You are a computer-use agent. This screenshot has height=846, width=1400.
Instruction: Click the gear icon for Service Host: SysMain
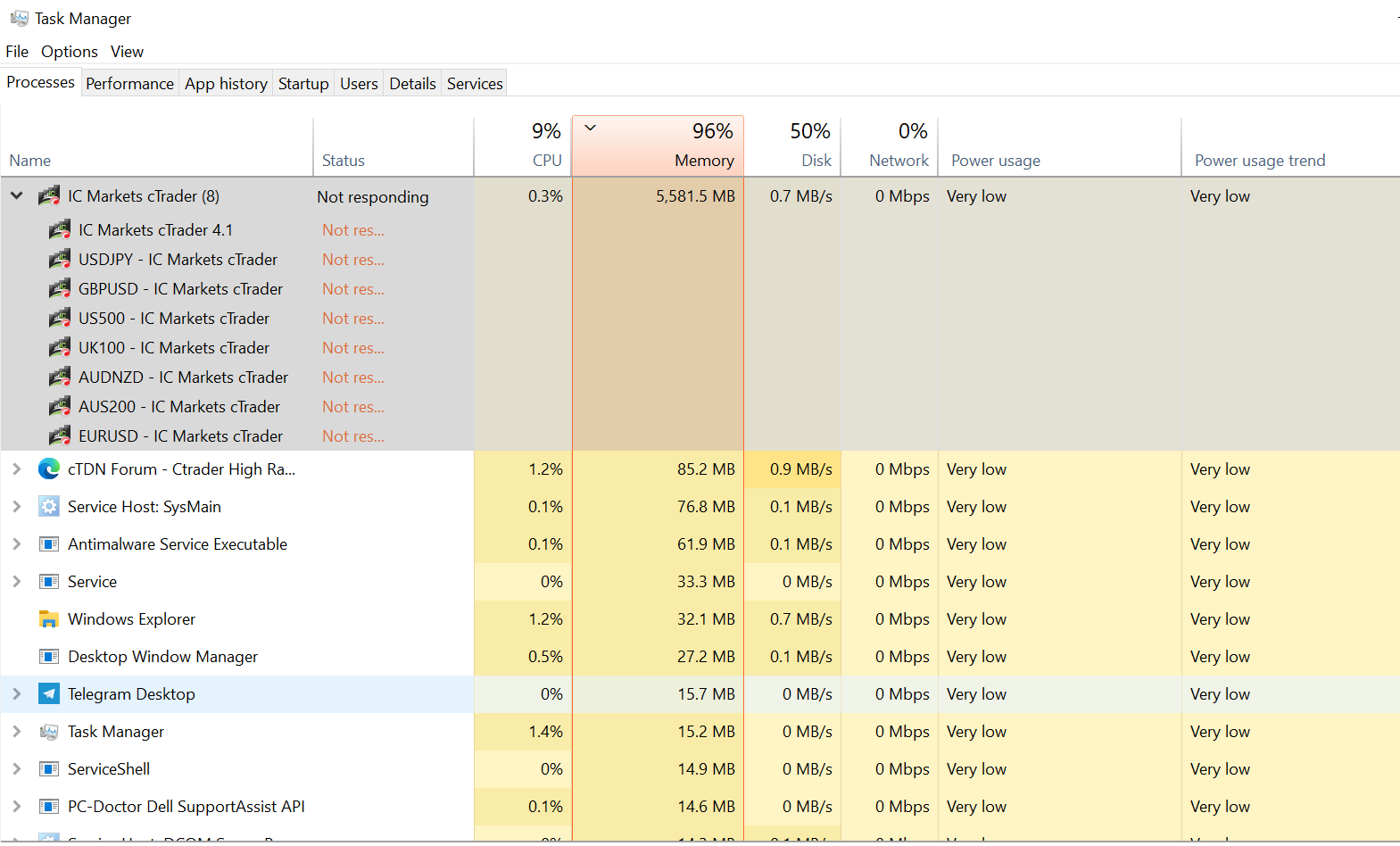tap(49, 507)
